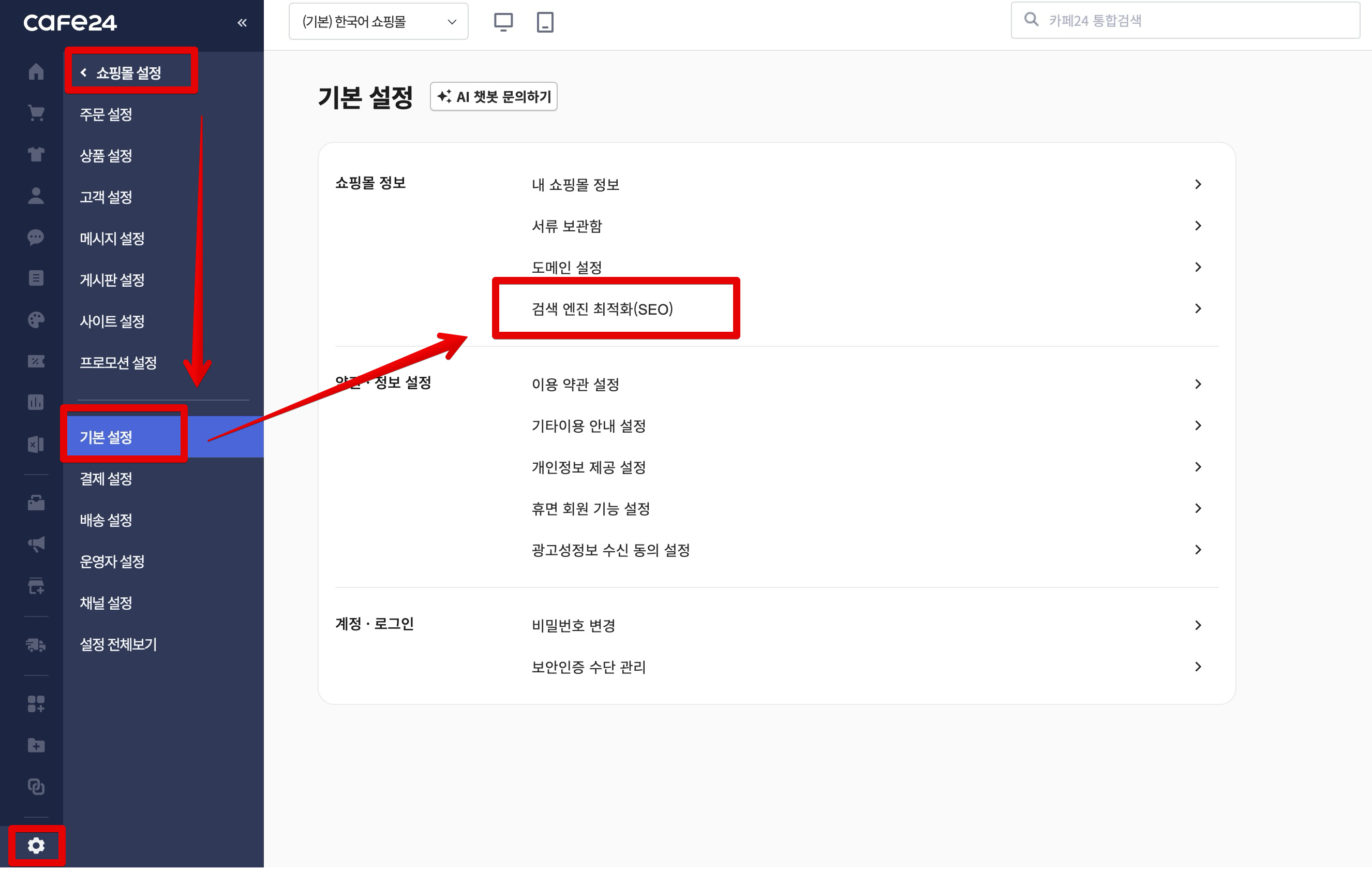Click the settings gear icon

(x=36, y=846)
